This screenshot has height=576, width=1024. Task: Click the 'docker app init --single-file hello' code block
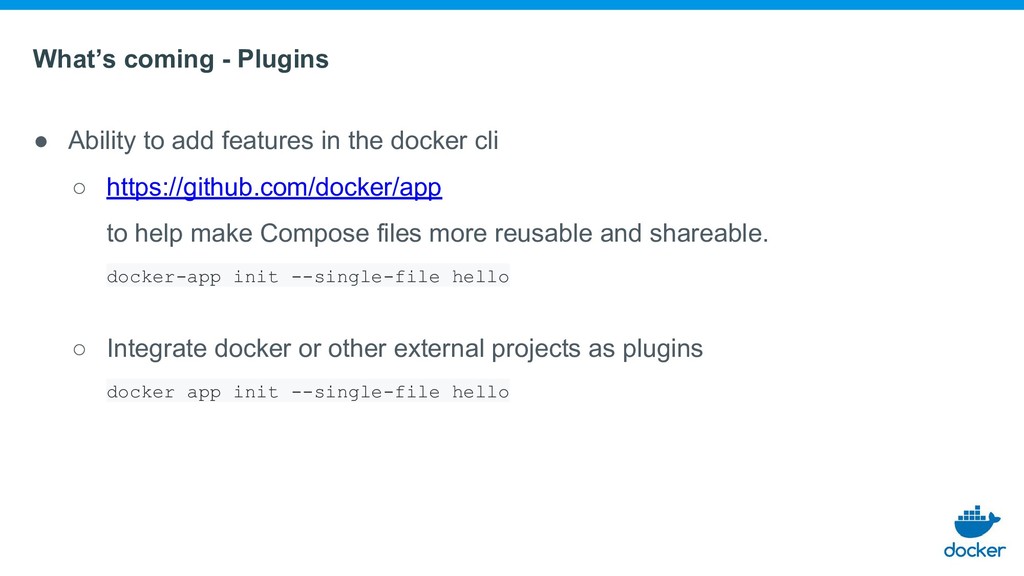(x=308, y=392)
